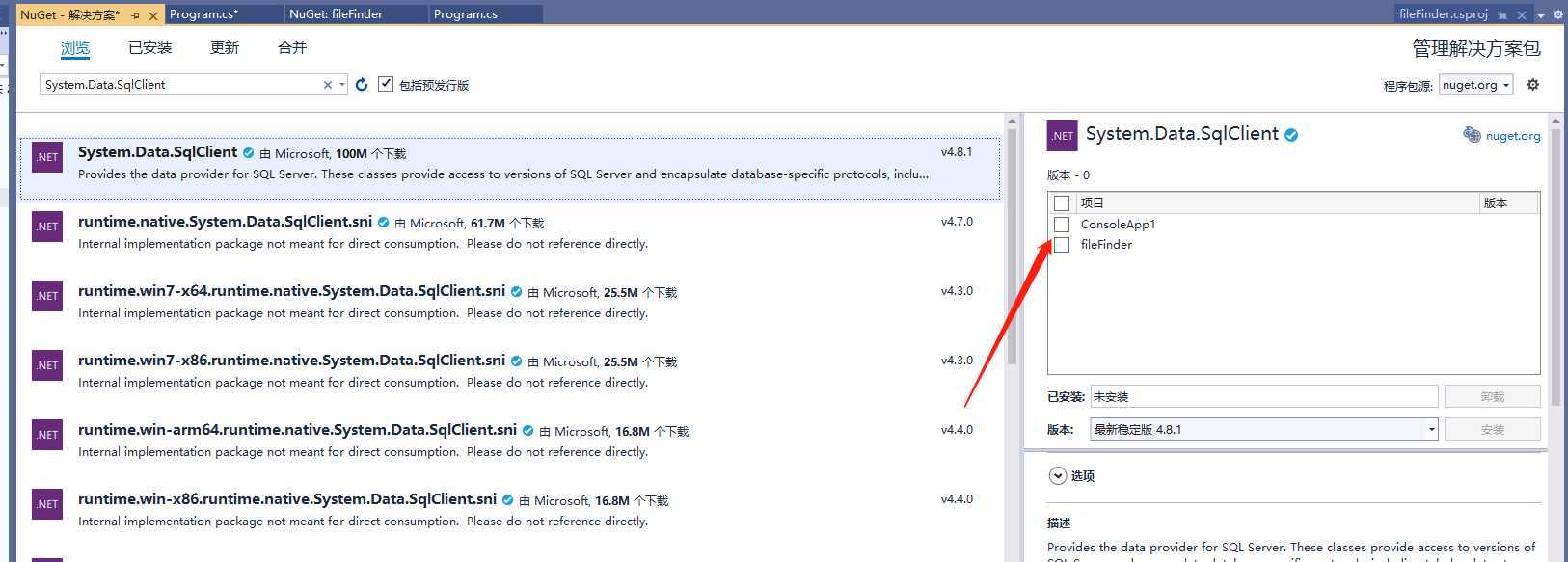Image resolution: width=1568 pixels, height=562 pixels.
Task: Click .NET icon of win7-x86 runtime package
Action: 47,365
